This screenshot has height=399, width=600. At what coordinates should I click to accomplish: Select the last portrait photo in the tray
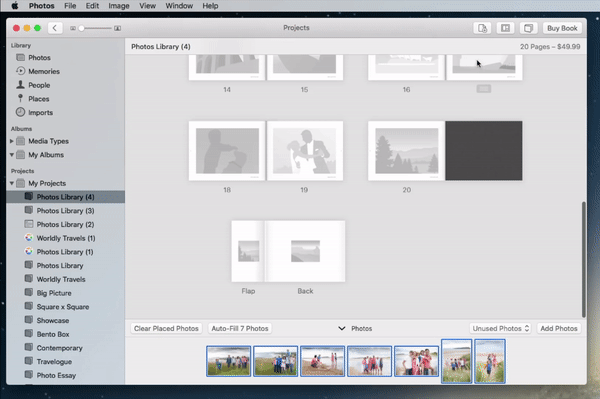[x=490, y=361]
